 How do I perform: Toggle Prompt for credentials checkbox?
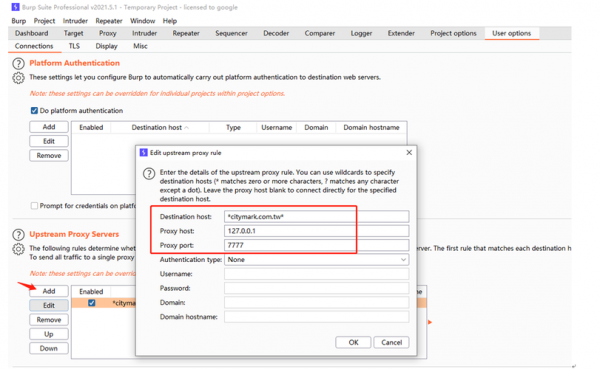point(34,206)
